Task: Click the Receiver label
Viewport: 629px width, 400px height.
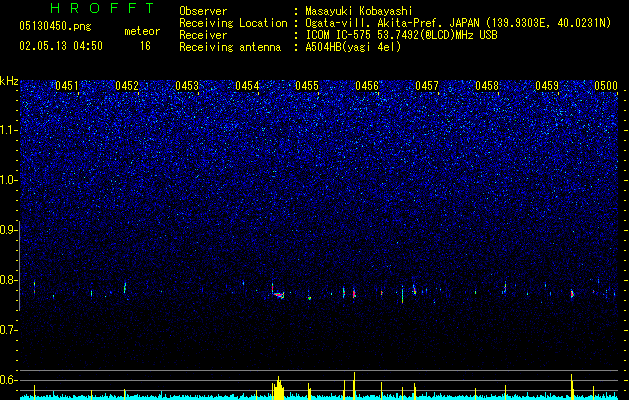Action: tap(203, 35)
